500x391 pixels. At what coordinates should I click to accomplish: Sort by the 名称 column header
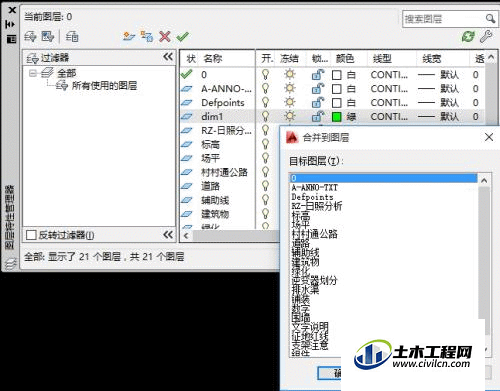(213, 59)
